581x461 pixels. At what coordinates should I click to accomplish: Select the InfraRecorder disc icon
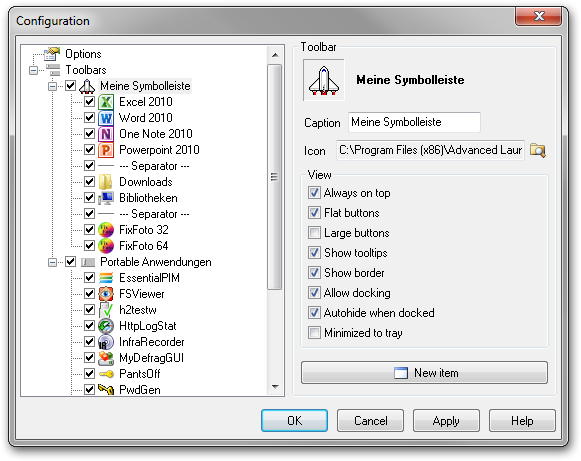click(x=106, y=342)
